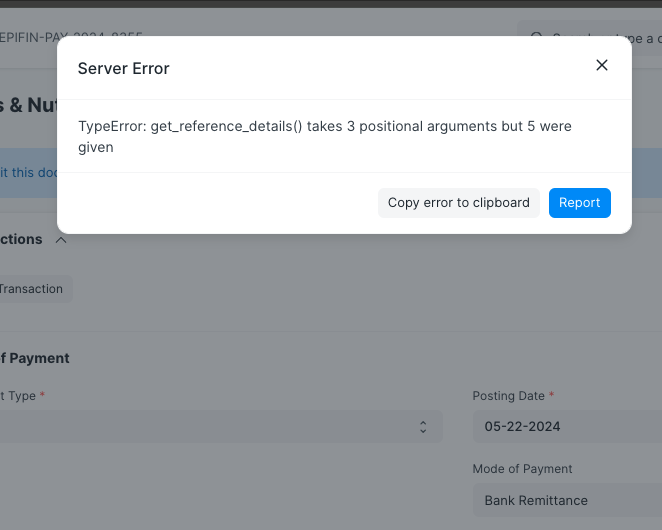Click the 'it this doc' link in banner
Viewport: 662px width, 530px height.
pos(28,173)
